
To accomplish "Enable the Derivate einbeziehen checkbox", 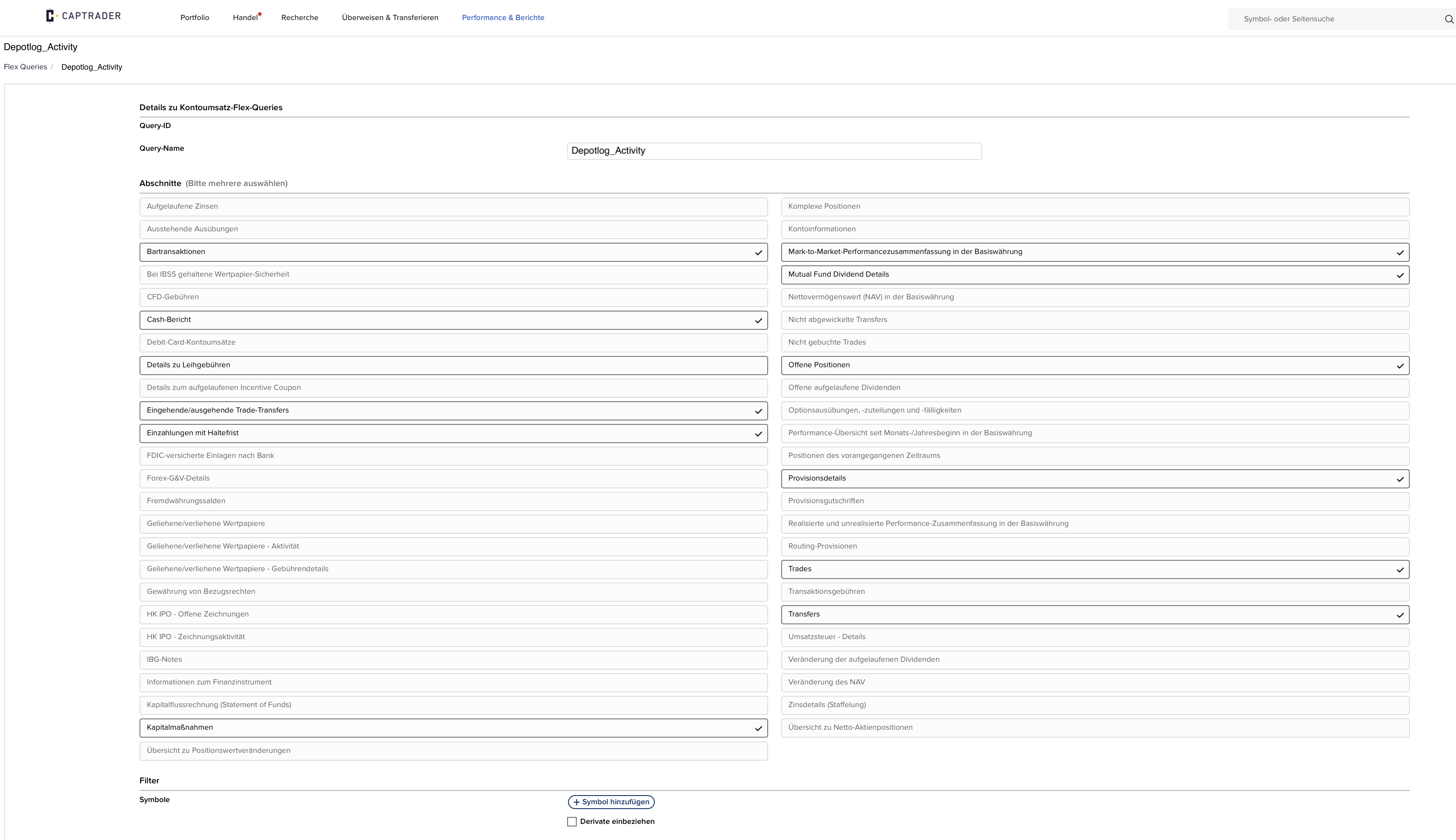I will point(572,822).
